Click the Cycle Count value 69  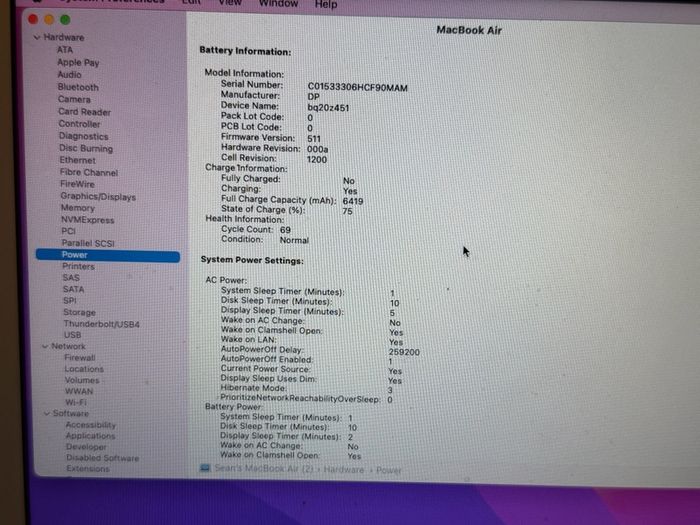[285, 230]
